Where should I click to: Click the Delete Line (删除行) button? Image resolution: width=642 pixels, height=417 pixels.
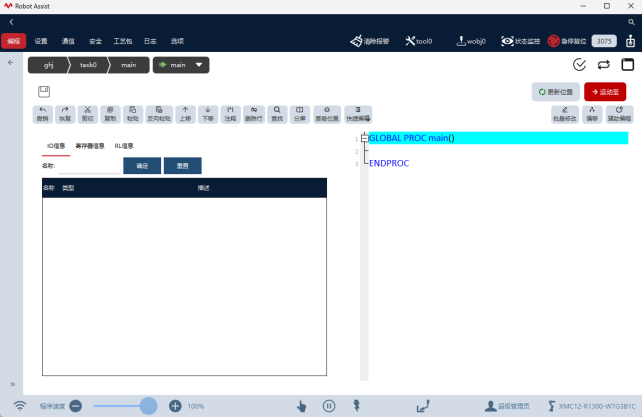(x=254, y=114)
